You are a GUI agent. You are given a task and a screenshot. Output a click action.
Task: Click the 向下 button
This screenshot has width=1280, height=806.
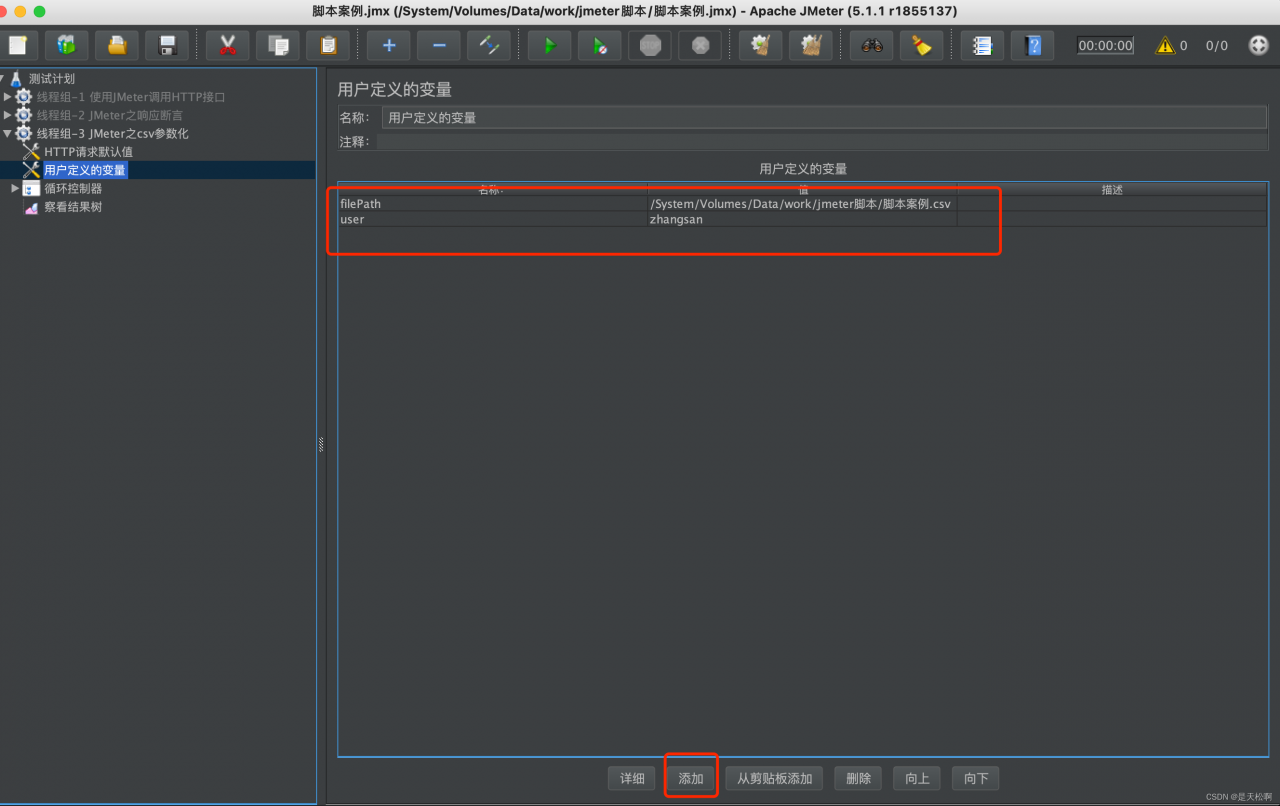[x=976, y=778]
